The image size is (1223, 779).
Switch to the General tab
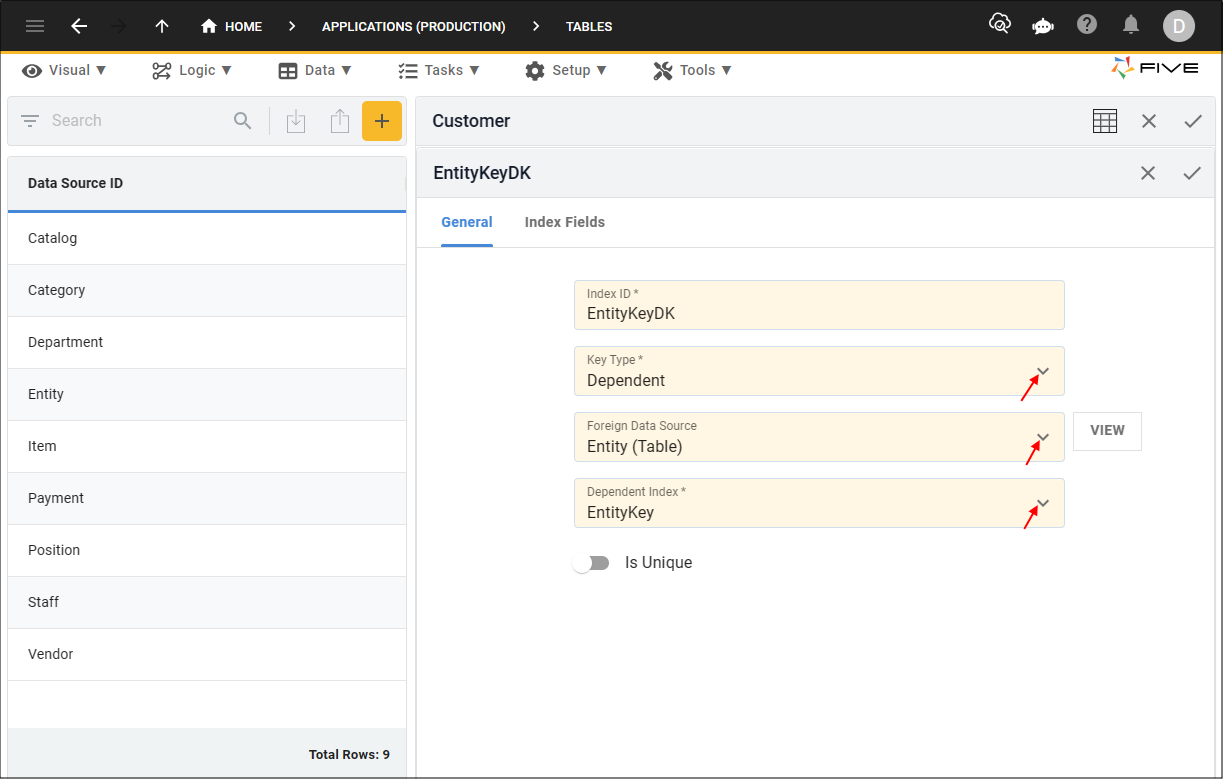coord(467,222)
